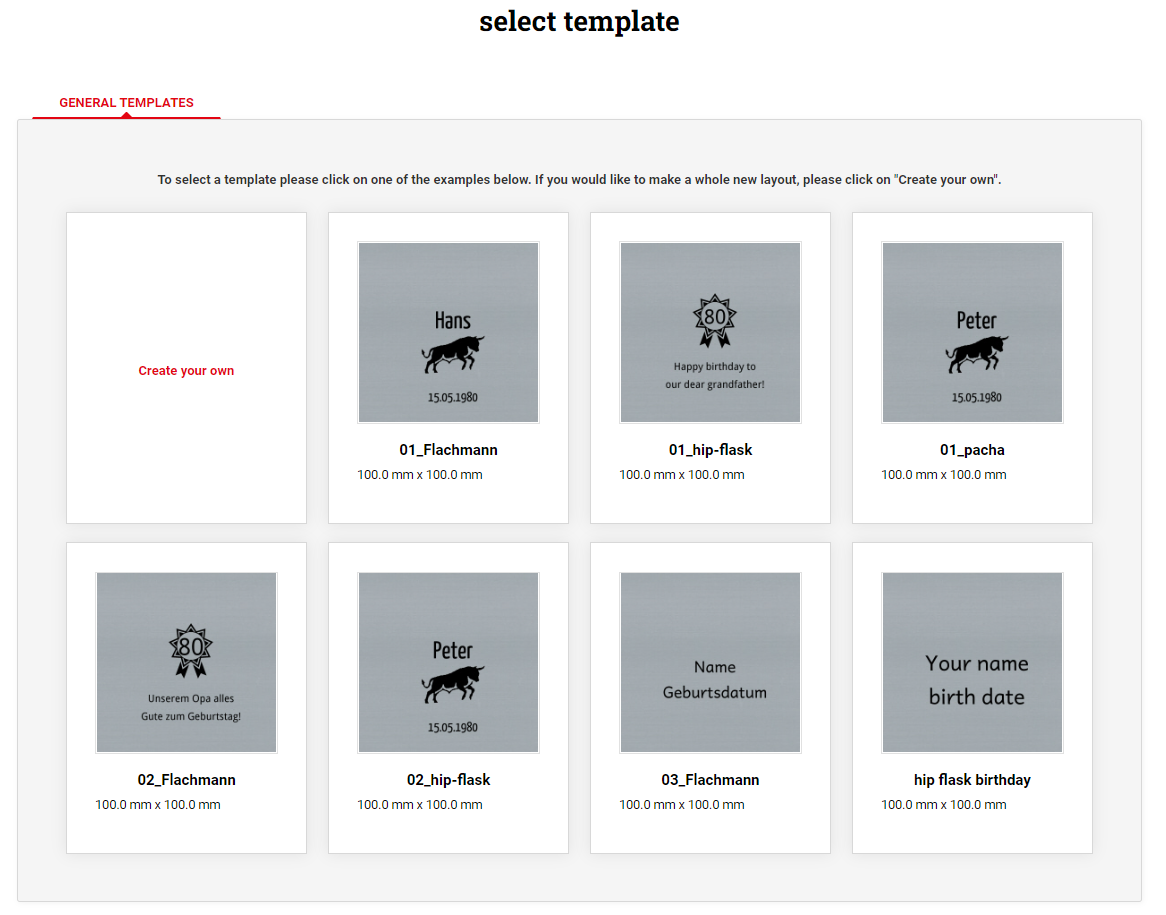Click the size label beneath 01_pacha
The height and width of the screenshot is (915, 1166).
(944, 475)
